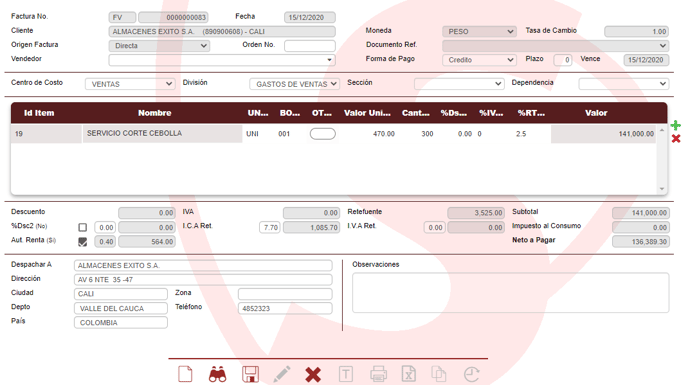This screenshot has width=688, height=385.
Task: Click the pencil edit icon
Action: point(282,374)
